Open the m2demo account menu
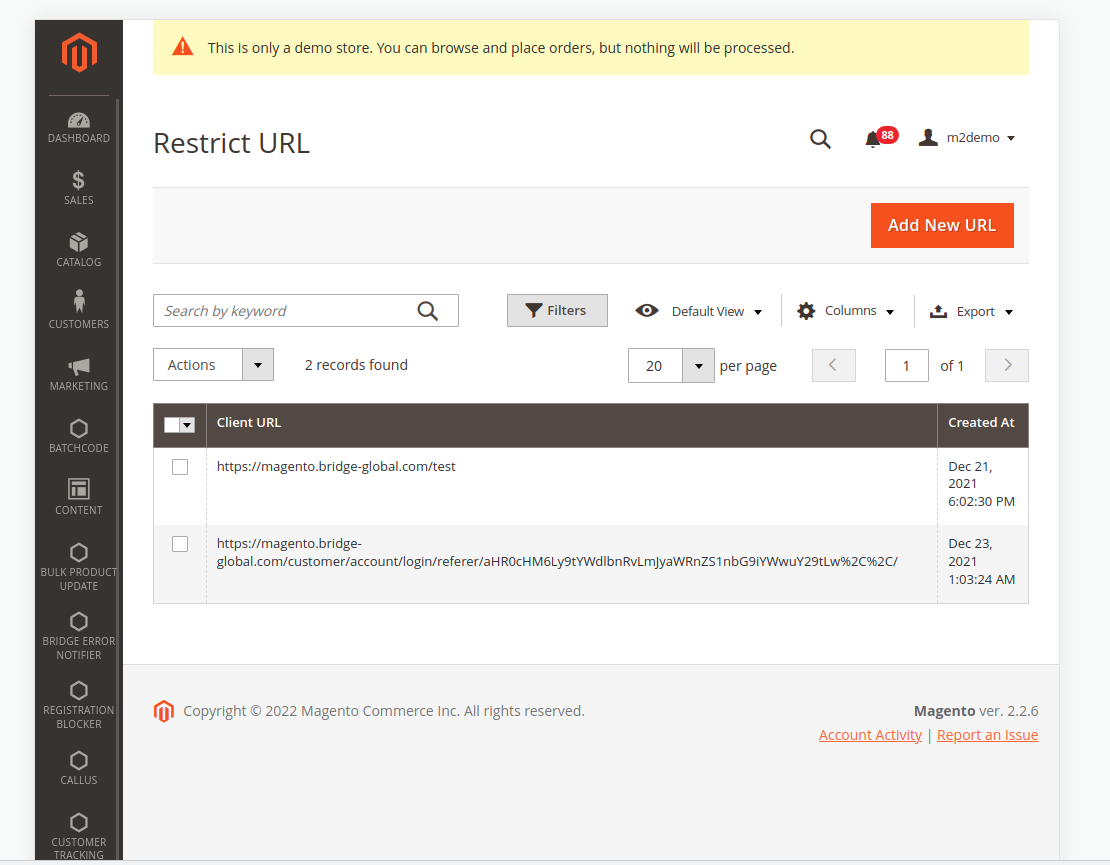 967,138
